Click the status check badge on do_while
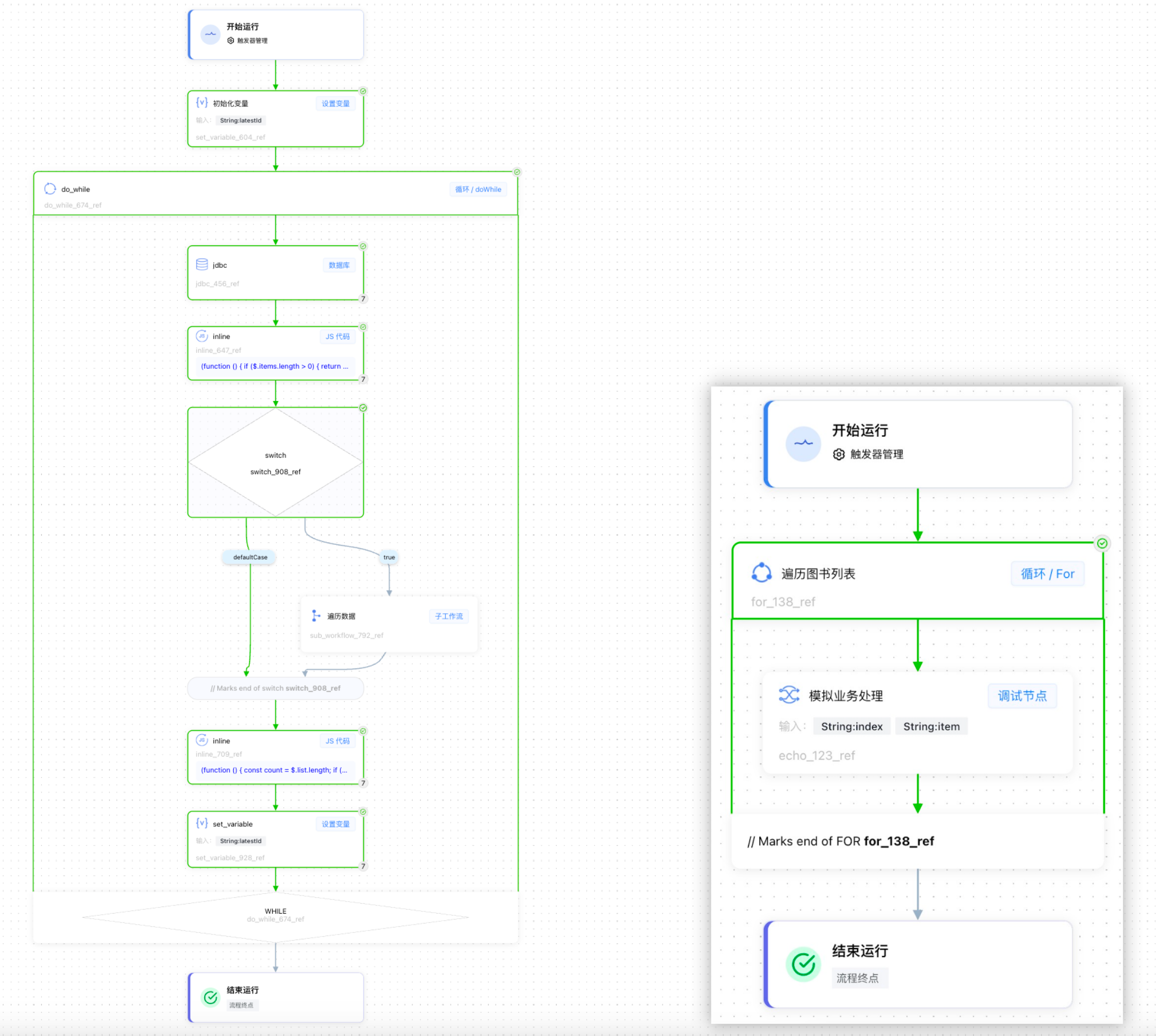 coord(517,172)
